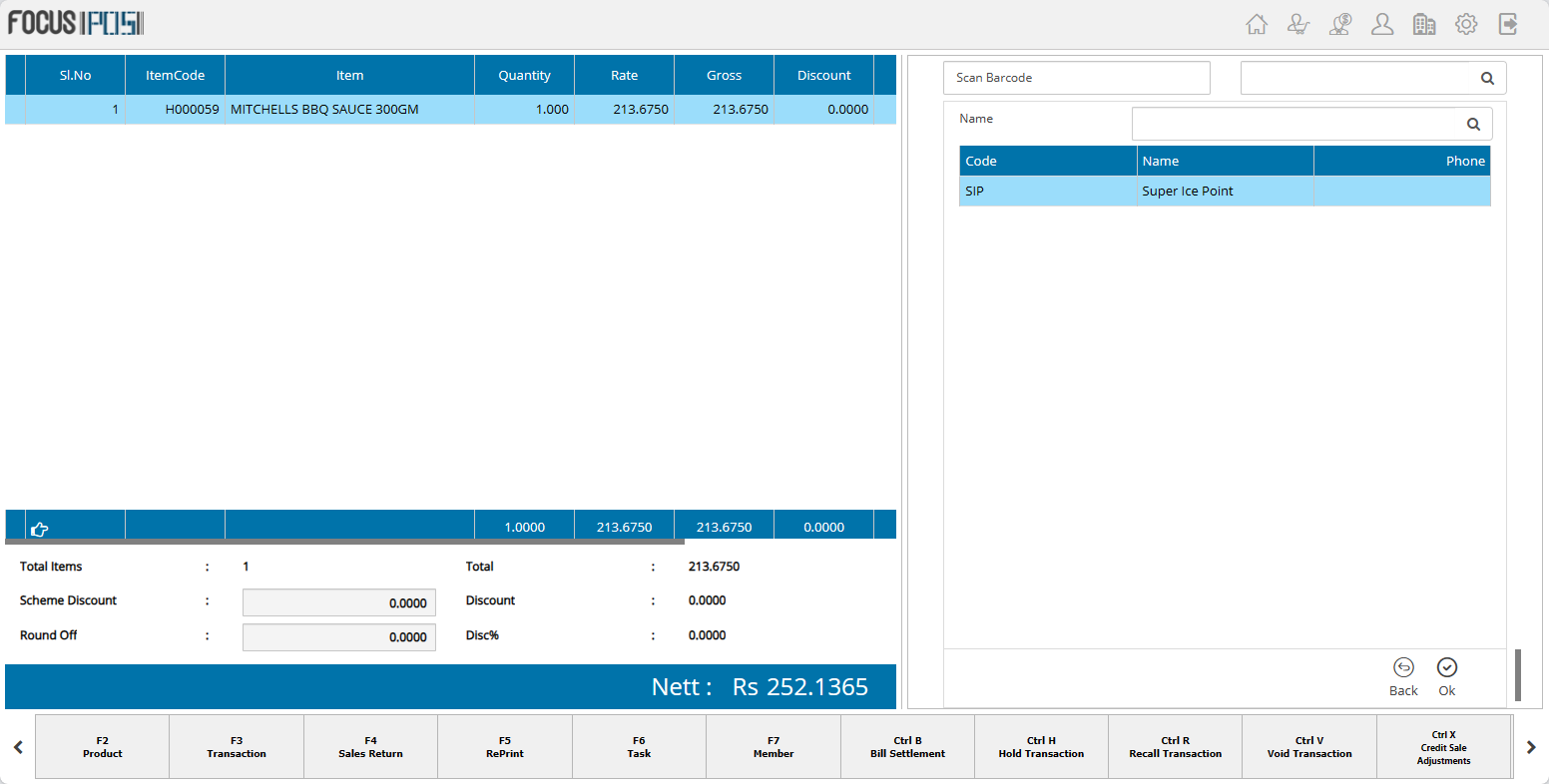This screenshot has height=784, width=1549.
Task: Confirm with the Ok checkmark icon
Action: [1447, 668]
